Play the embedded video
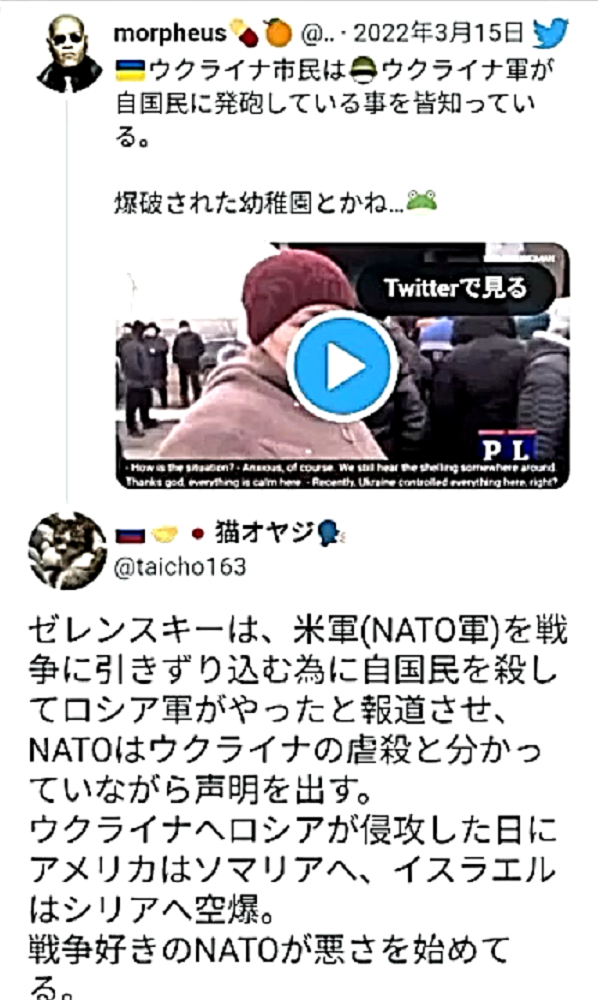The image size is (598, 1000). (342, 366)
